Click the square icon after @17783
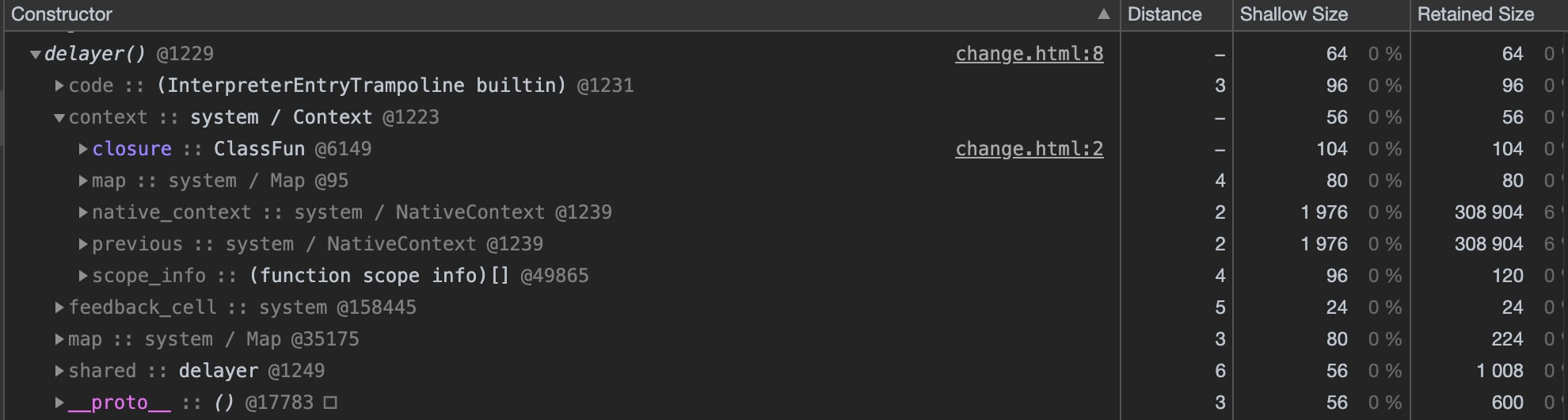Image resolution: width=1568 pixels, height=420 pixels. (x=331, y=403)
